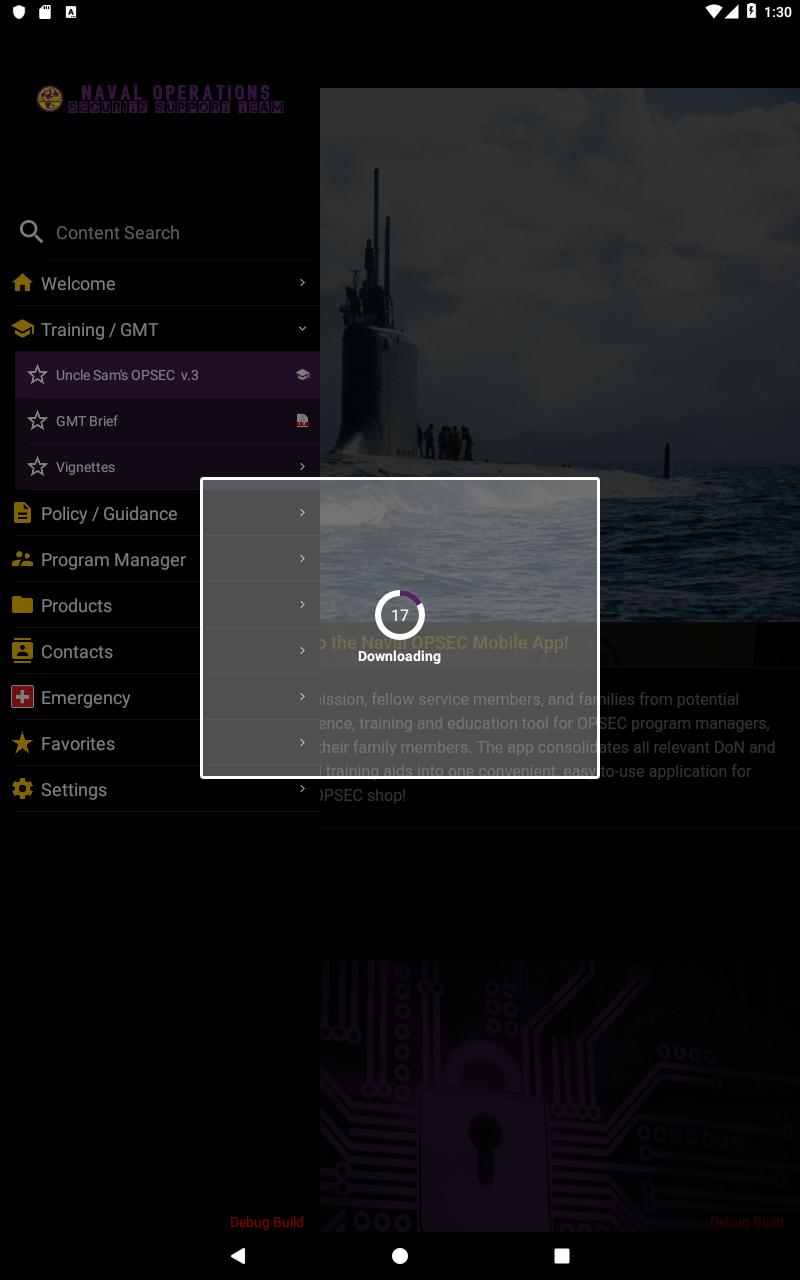Screen dimensions: 800x1280
Task: Tap the Favorites gold star icon
Action: (22, 743)
